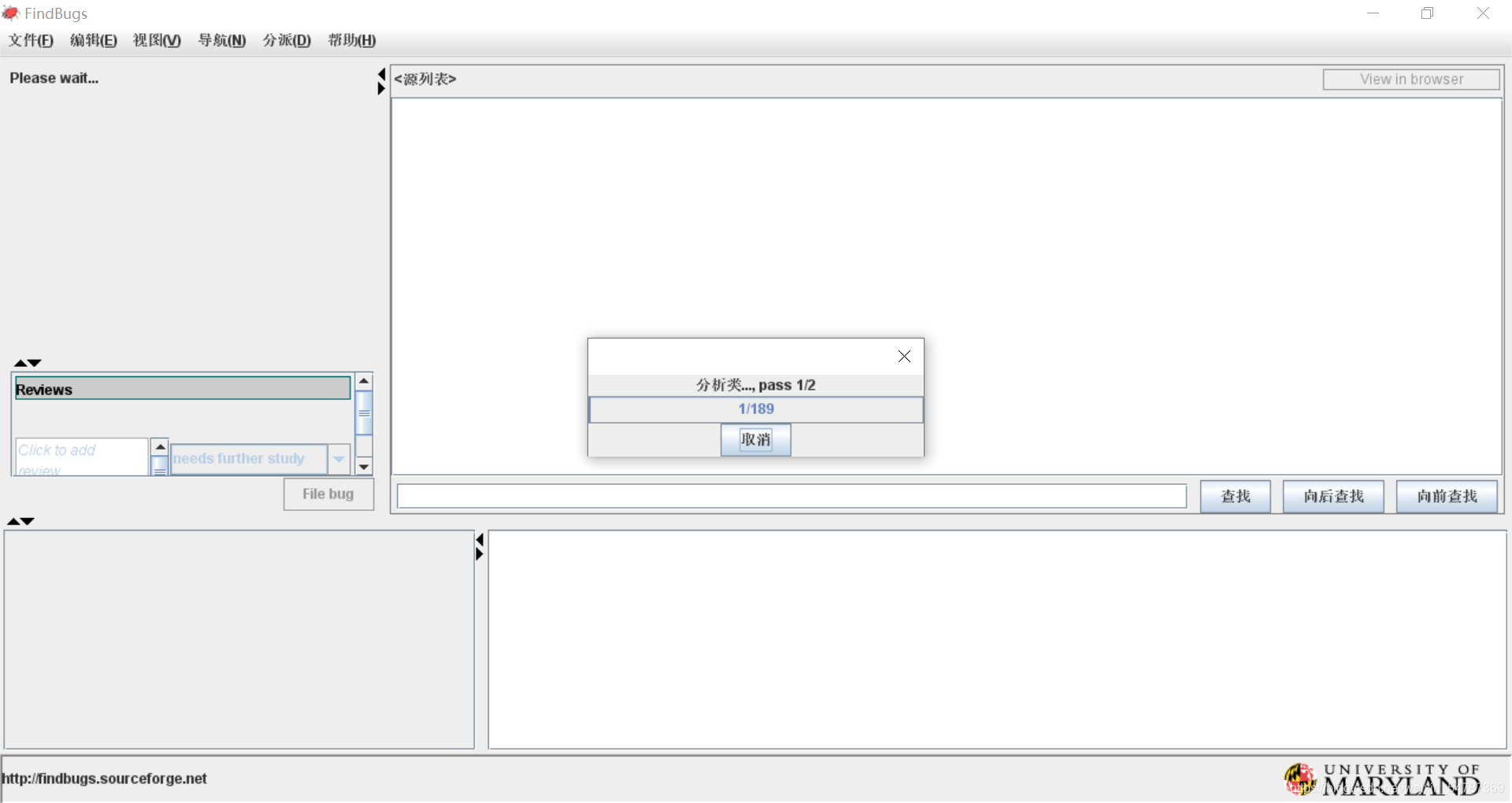
Task: Close the analysis progress dialog
Action: (904, 357)
